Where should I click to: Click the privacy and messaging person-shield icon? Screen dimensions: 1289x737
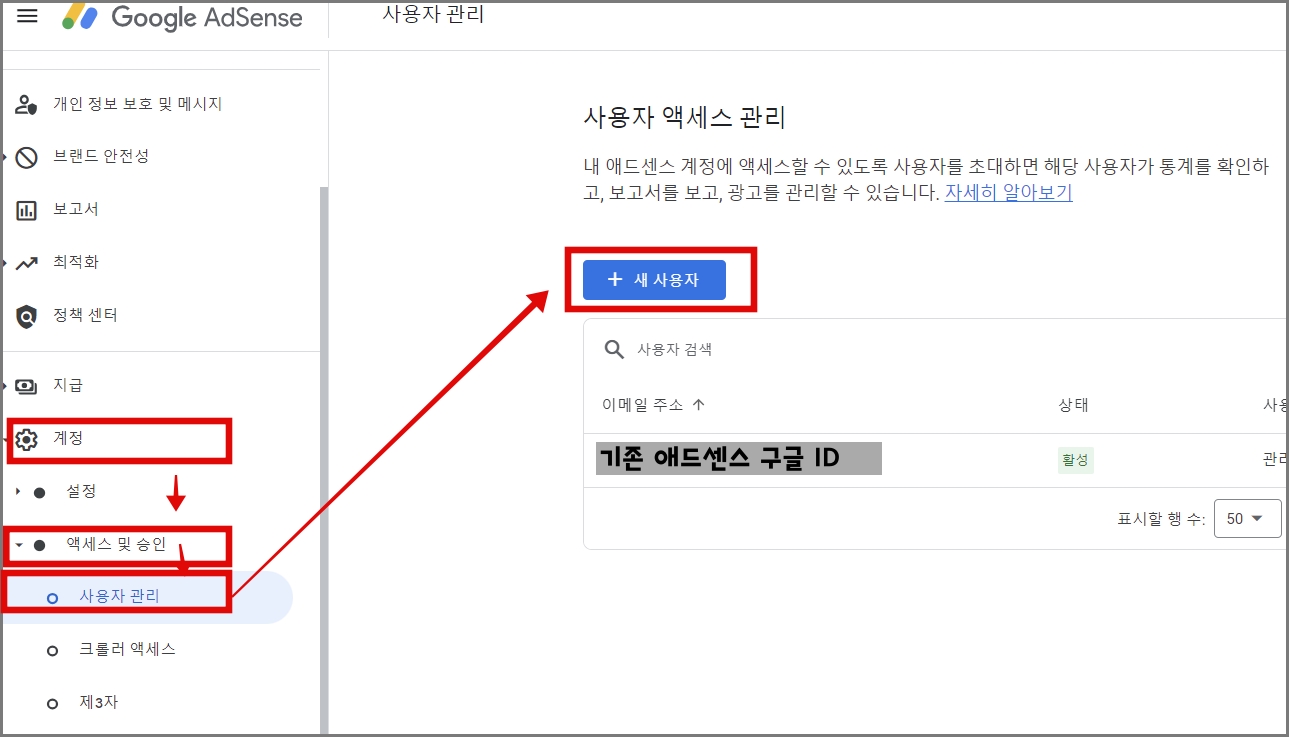click(x=27, y=104)
